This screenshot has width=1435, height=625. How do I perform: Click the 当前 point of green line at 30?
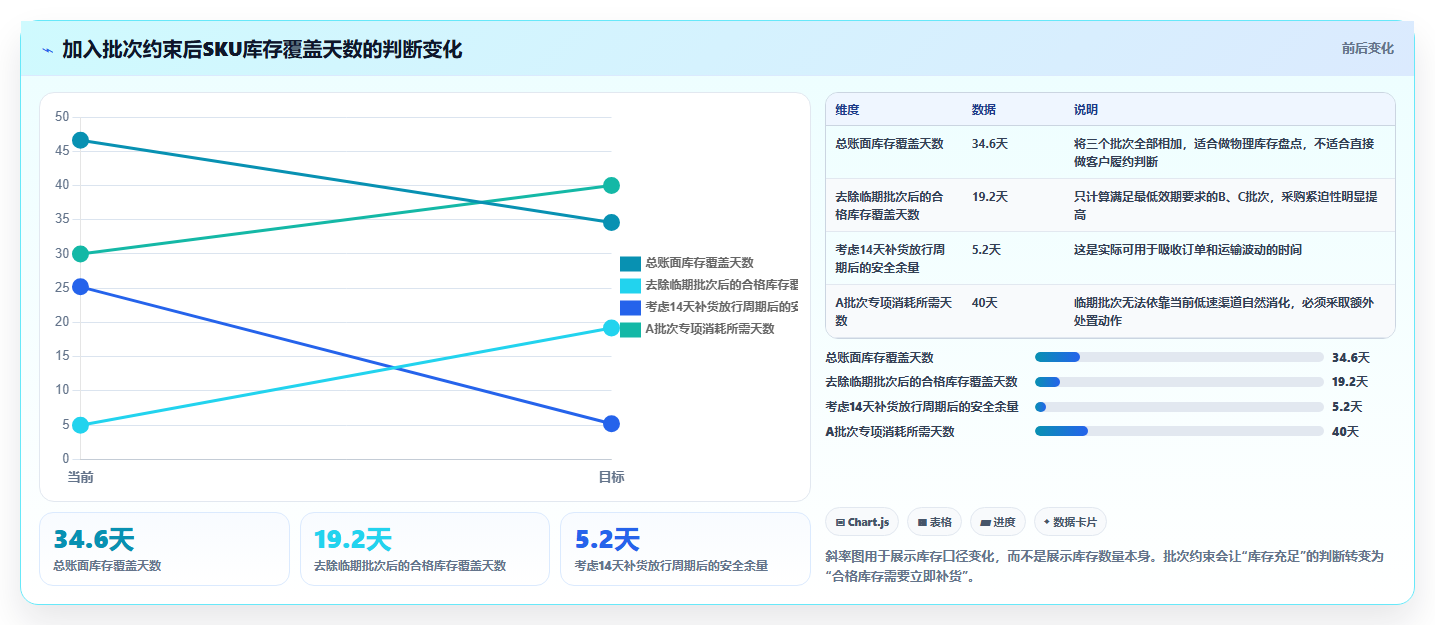pyautogui.click(x=81, y=254)
